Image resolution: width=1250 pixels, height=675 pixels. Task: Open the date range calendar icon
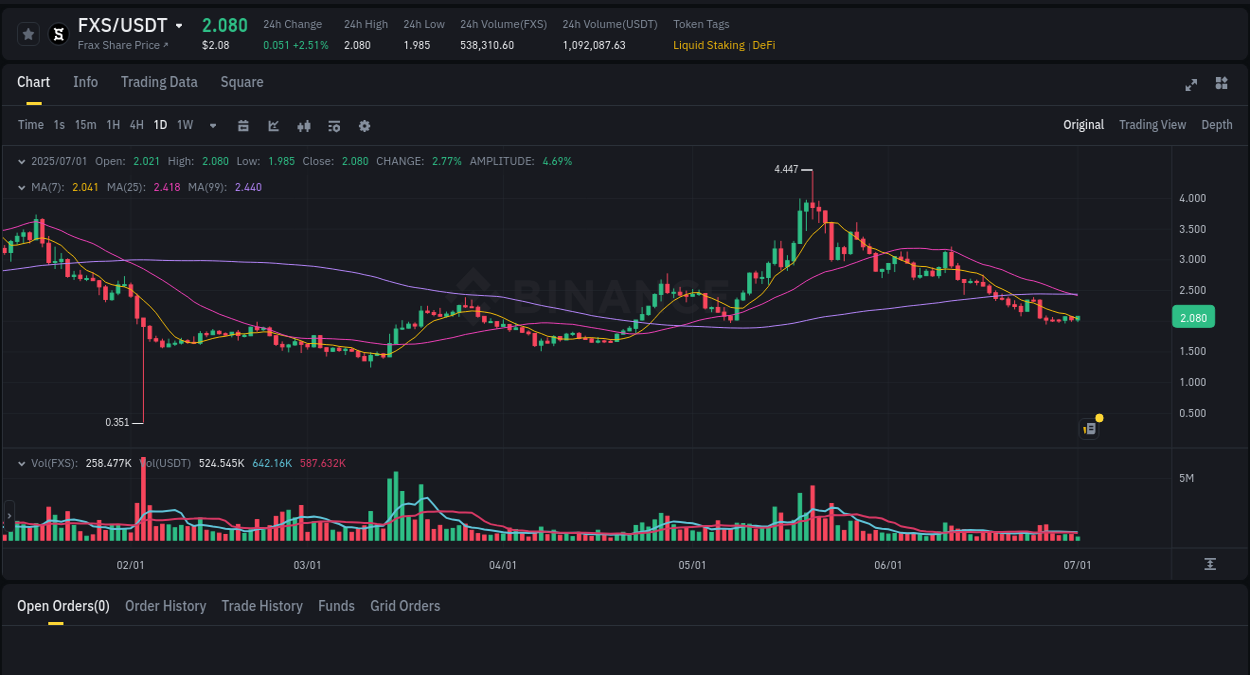(243, 125)
